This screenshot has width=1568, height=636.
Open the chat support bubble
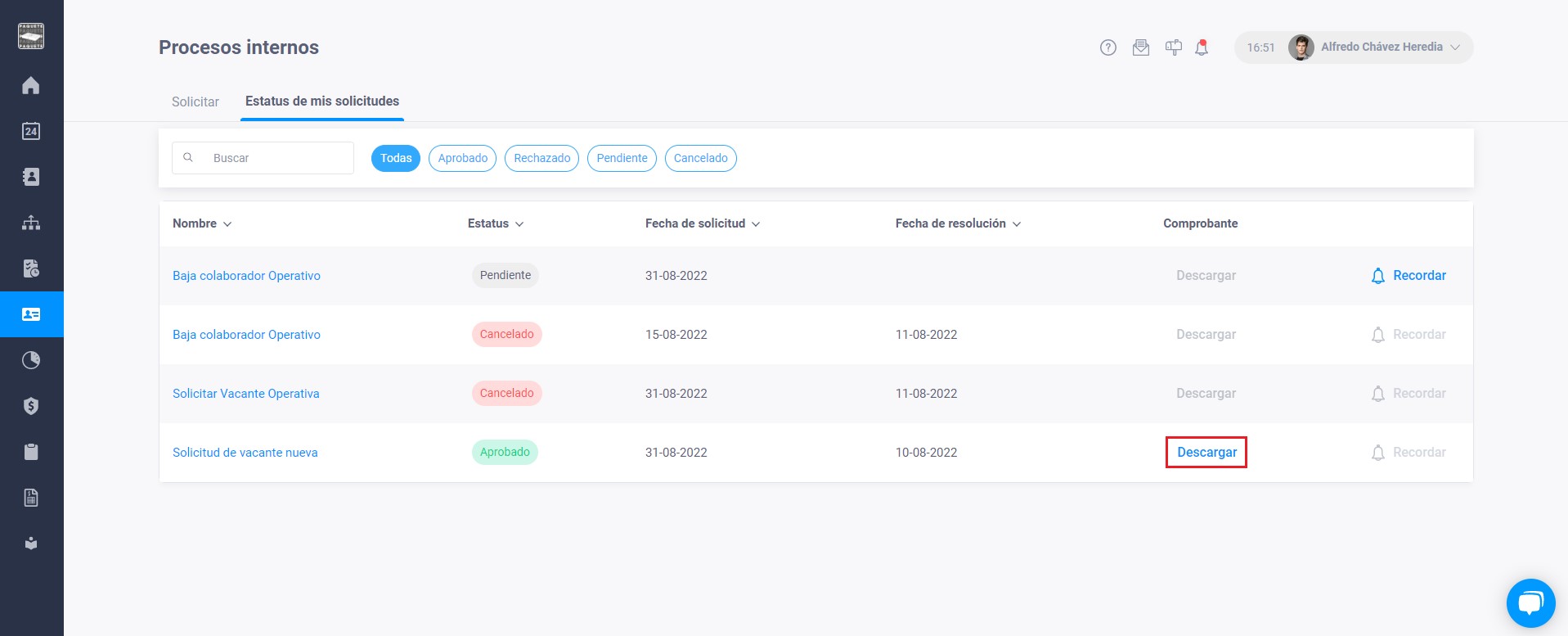1531,603
